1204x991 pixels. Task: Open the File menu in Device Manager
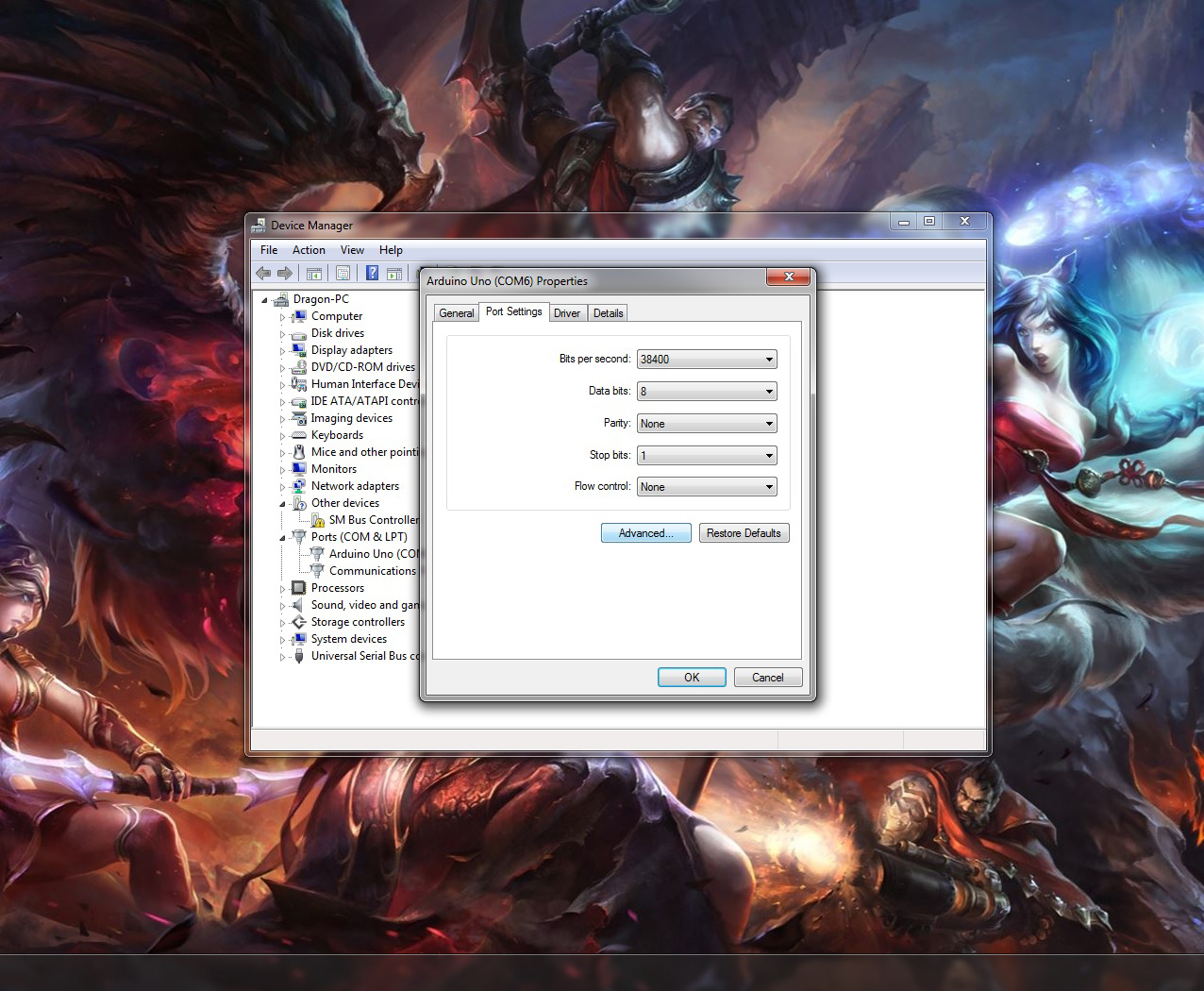pyautogui.click(x=269, y=250)
